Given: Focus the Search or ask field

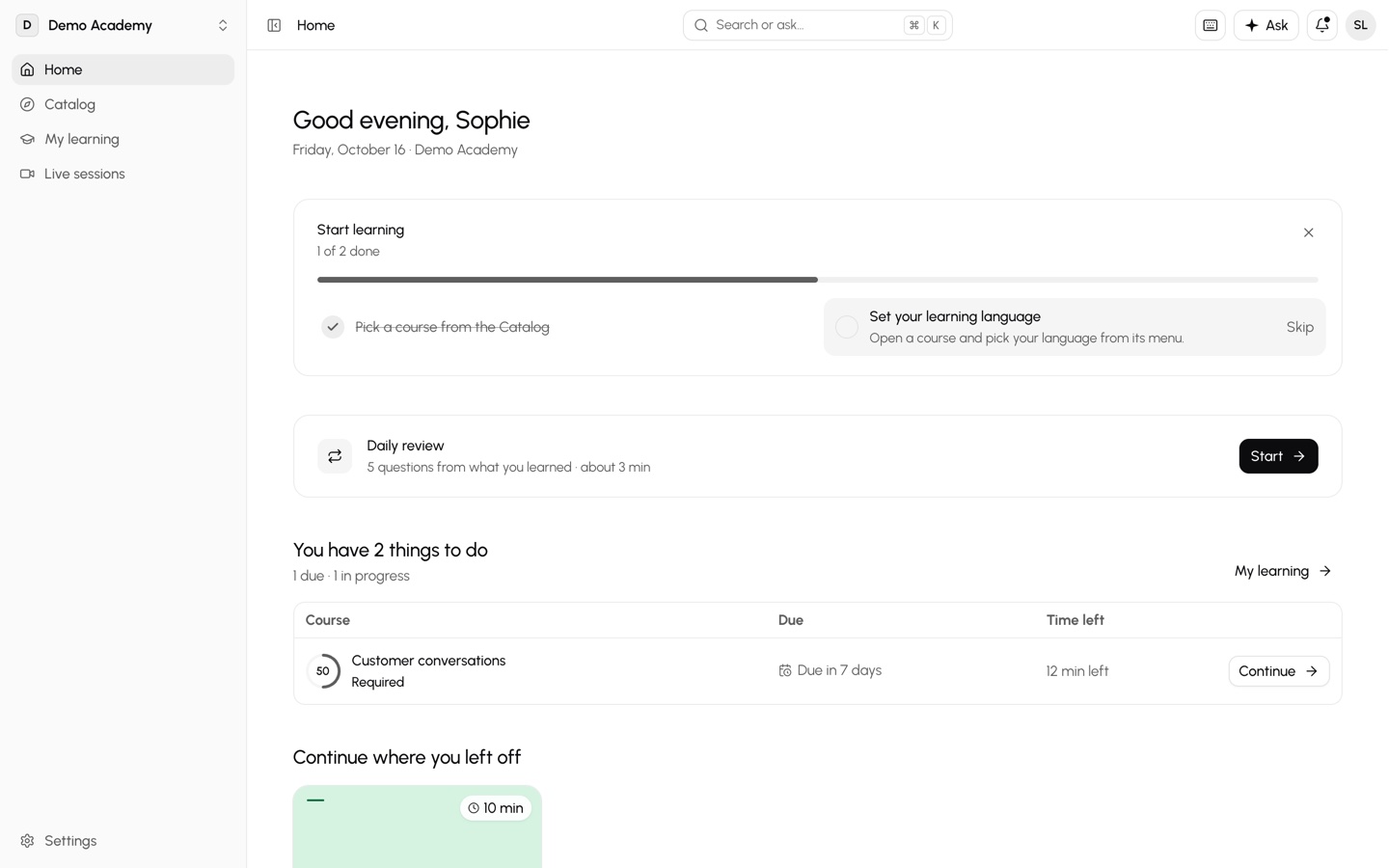Looking at the screenshot, I should 818,25.
